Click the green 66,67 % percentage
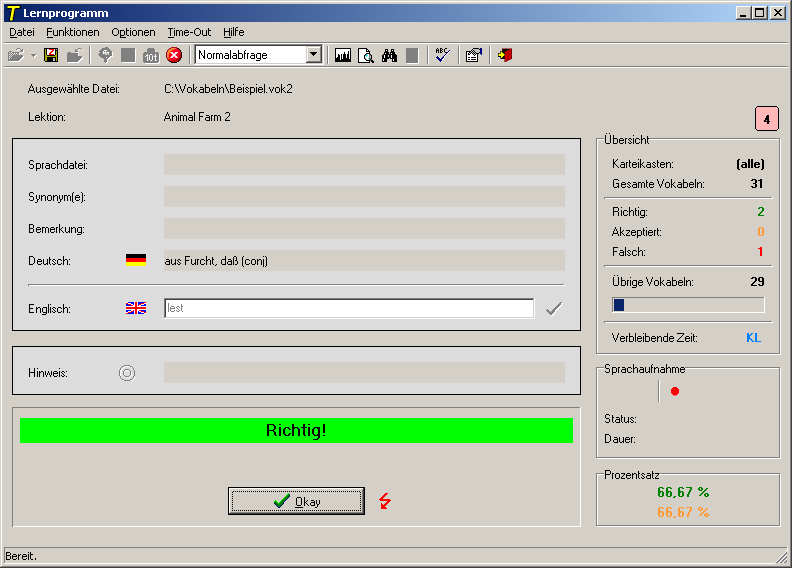 (683, 492)
